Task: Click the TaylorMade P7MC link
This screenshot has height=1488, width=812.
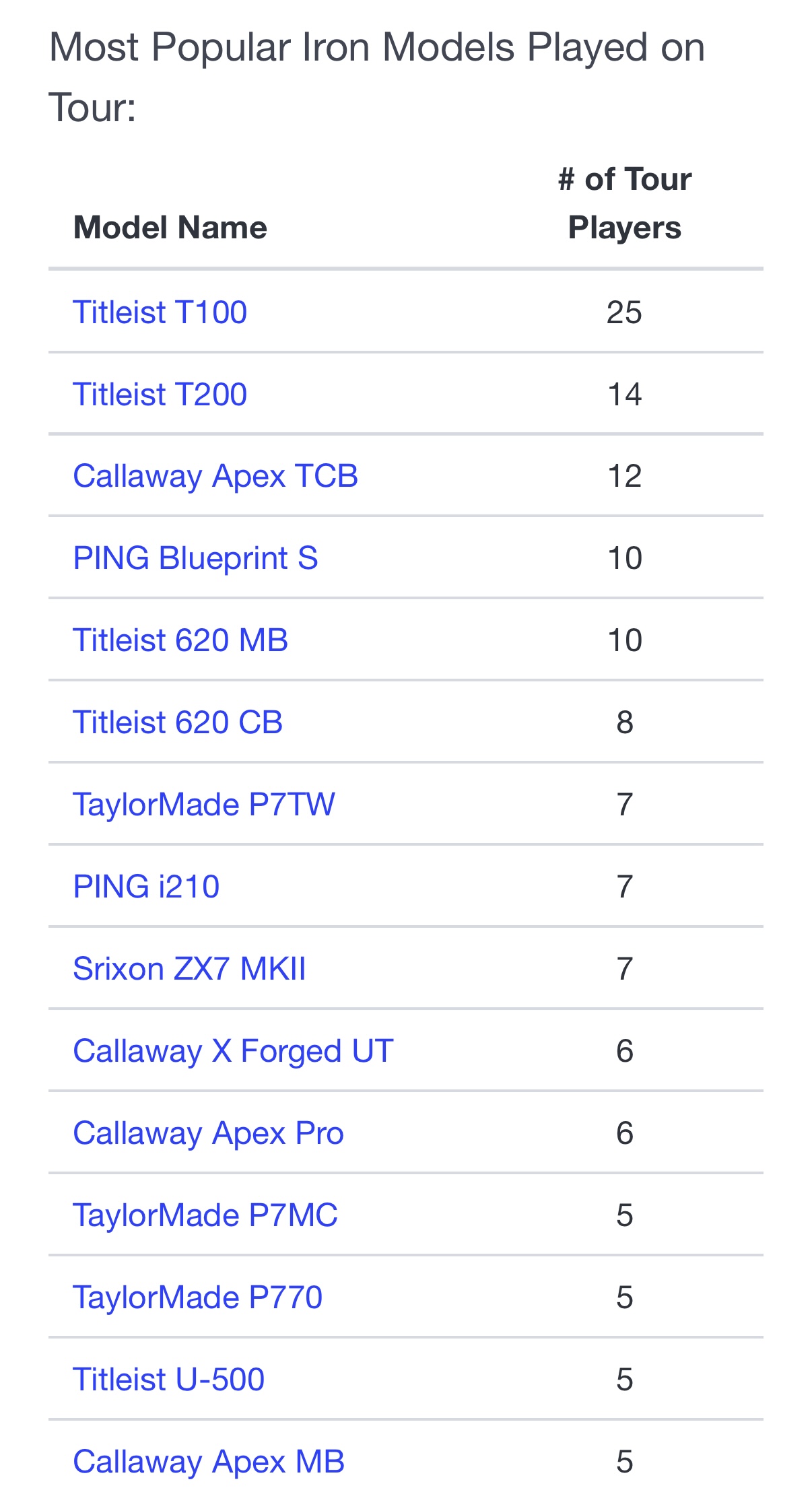Action: point(205,1215)
